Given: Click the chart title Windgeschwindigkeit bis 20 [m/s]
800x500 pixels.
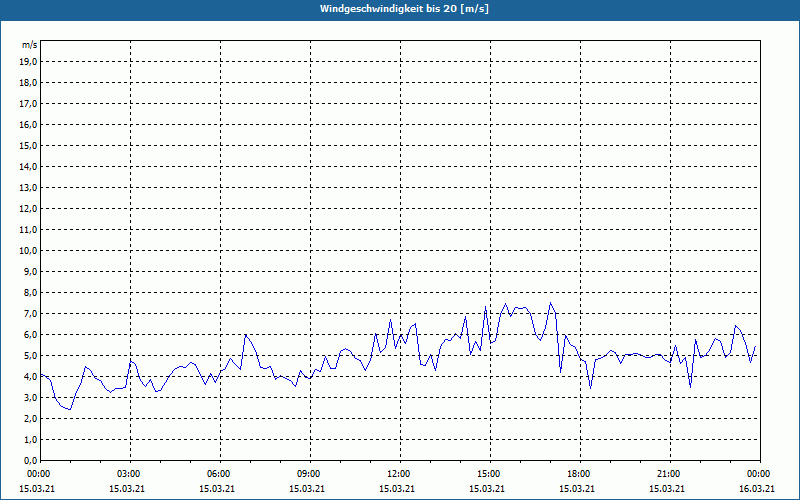Looking at the screenshot, I should (x=404, y=9).
